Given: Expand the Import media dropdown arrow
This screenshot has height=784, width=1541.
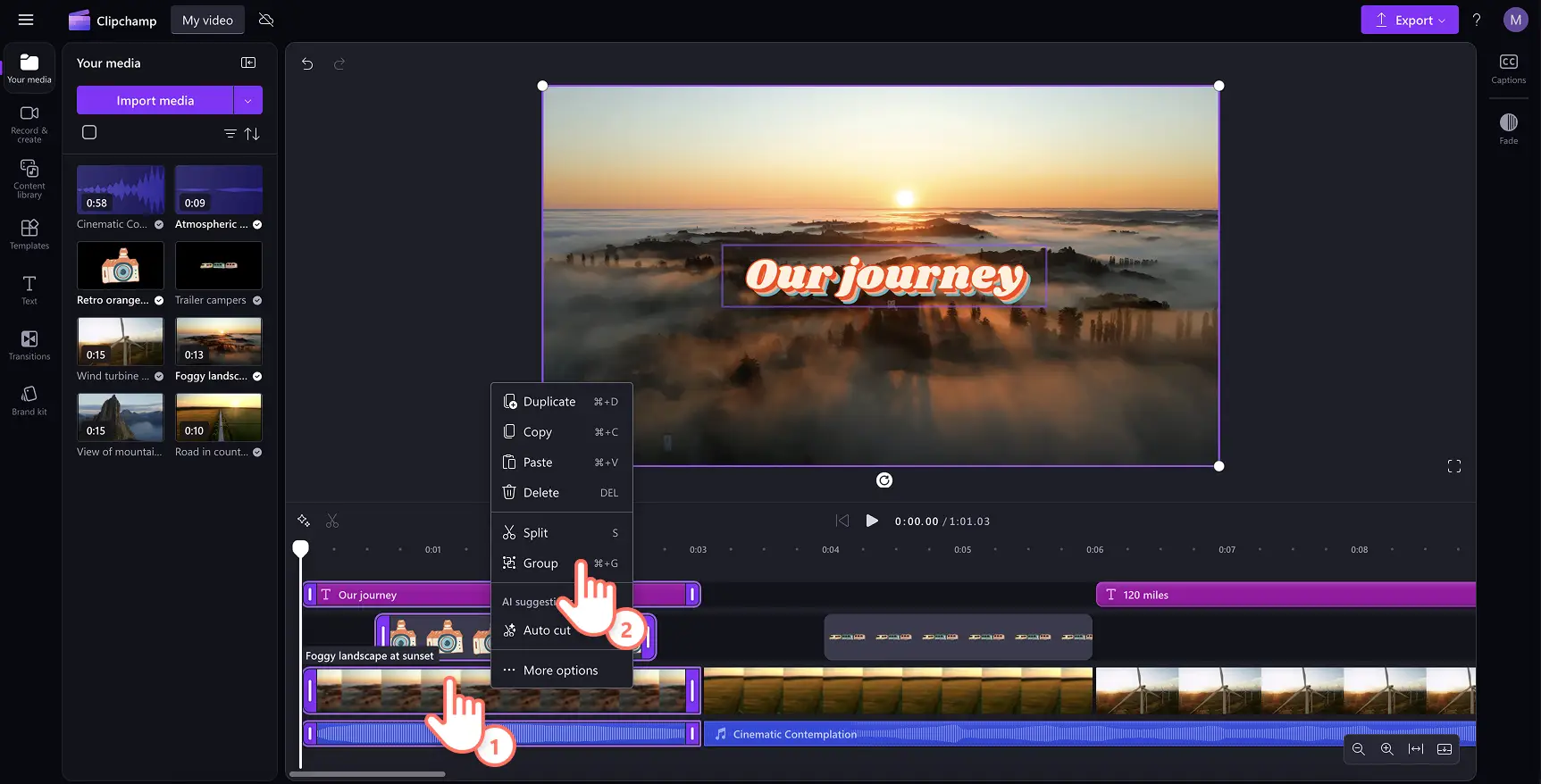Looking at the screenshot, I should point(248,100).
